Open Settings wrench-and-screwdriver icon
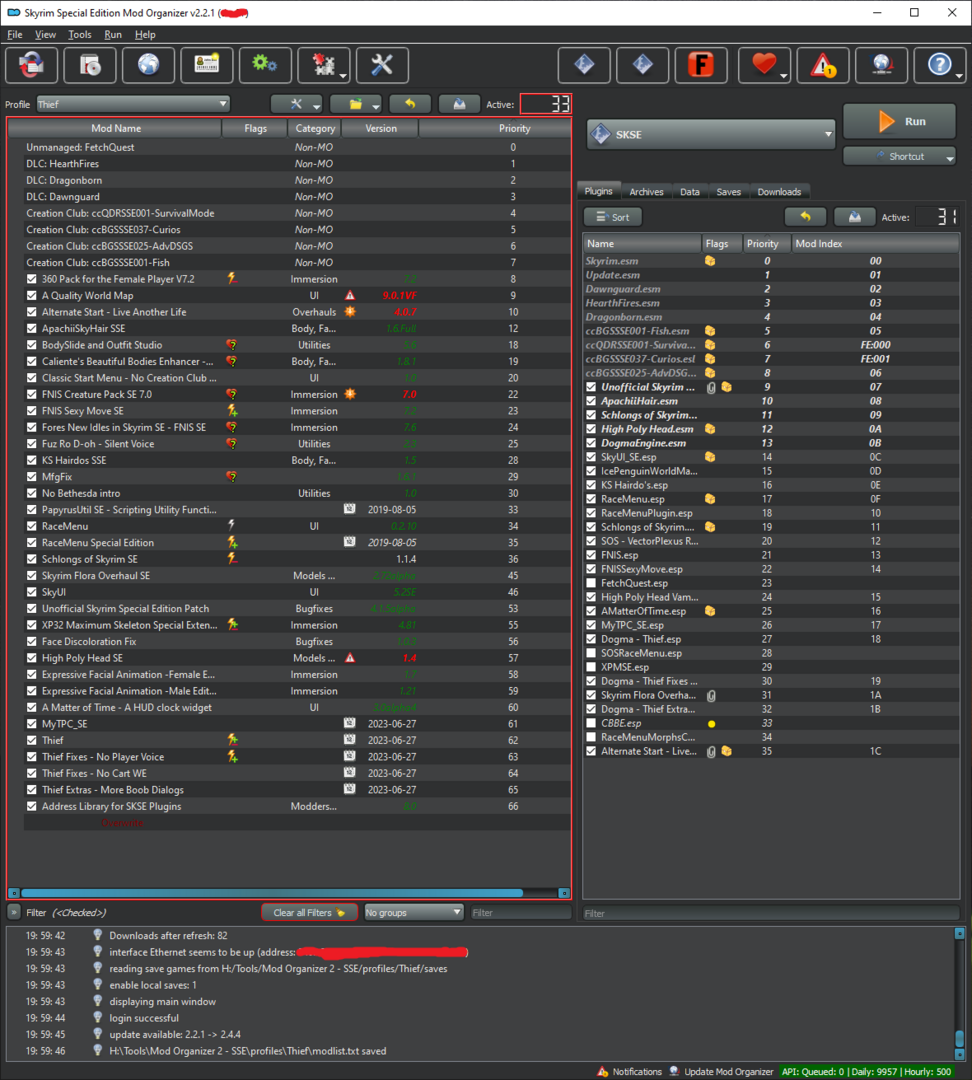 [x=382, y=65]
